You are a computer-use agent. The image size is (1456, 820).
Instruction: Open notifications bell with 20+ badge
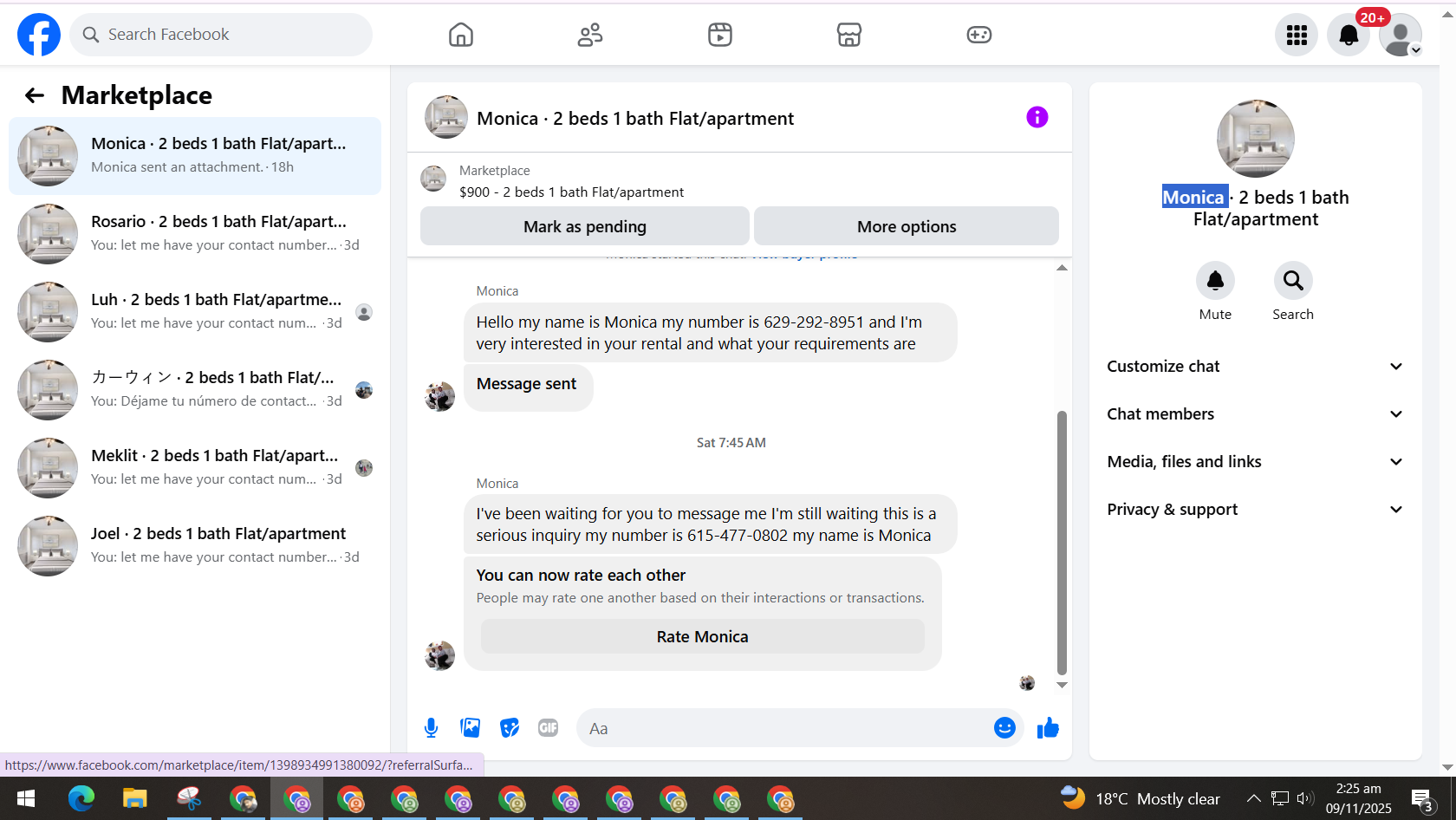coord(1349,35)
